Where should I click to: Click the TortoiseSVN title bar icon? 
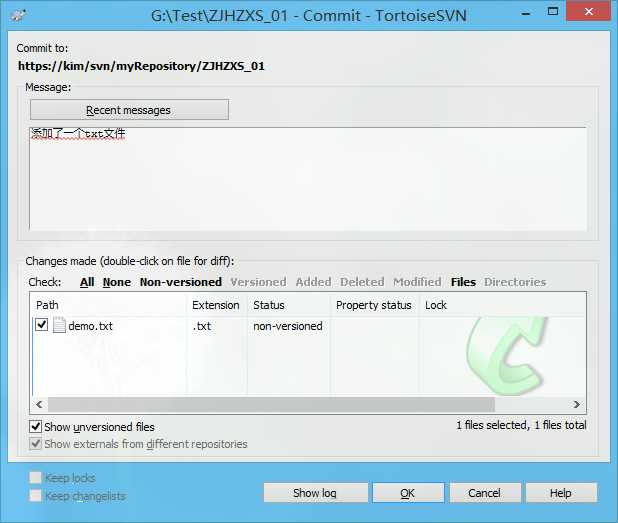pyautogui.click(x=18, y=16)
